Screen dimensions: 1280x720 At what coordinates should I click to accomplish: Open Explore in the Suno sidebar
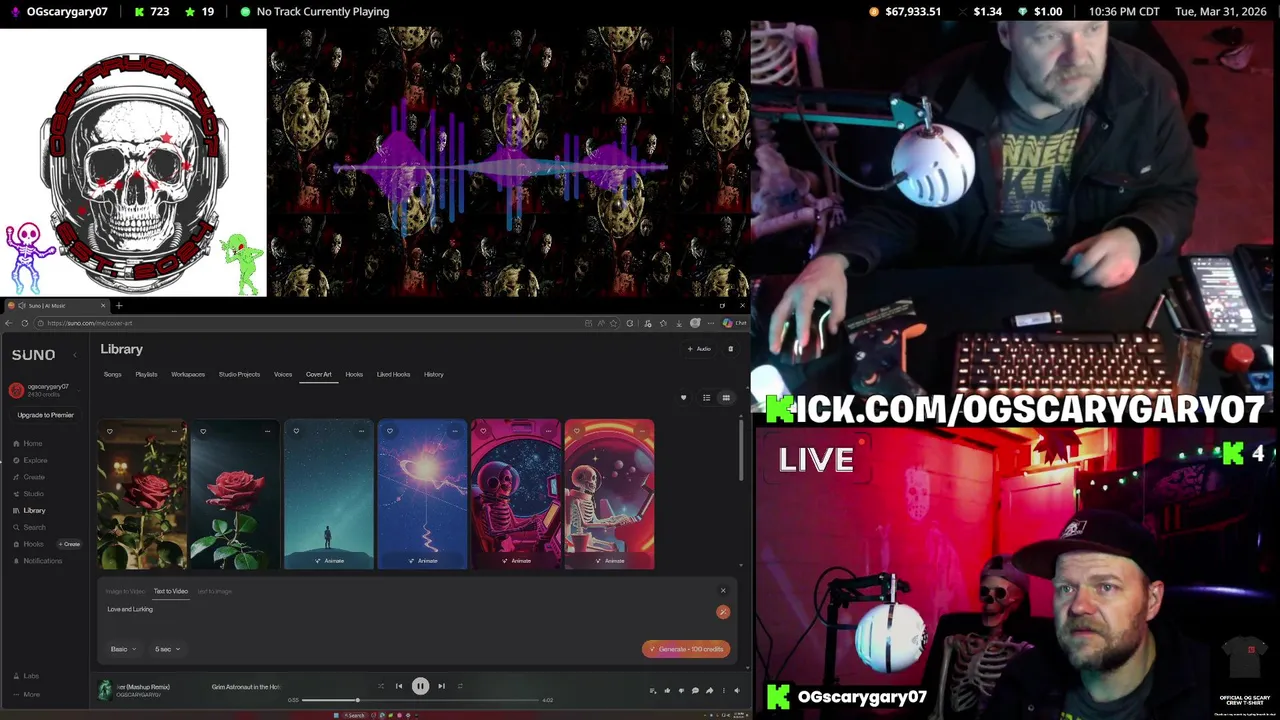click(30, 460)
